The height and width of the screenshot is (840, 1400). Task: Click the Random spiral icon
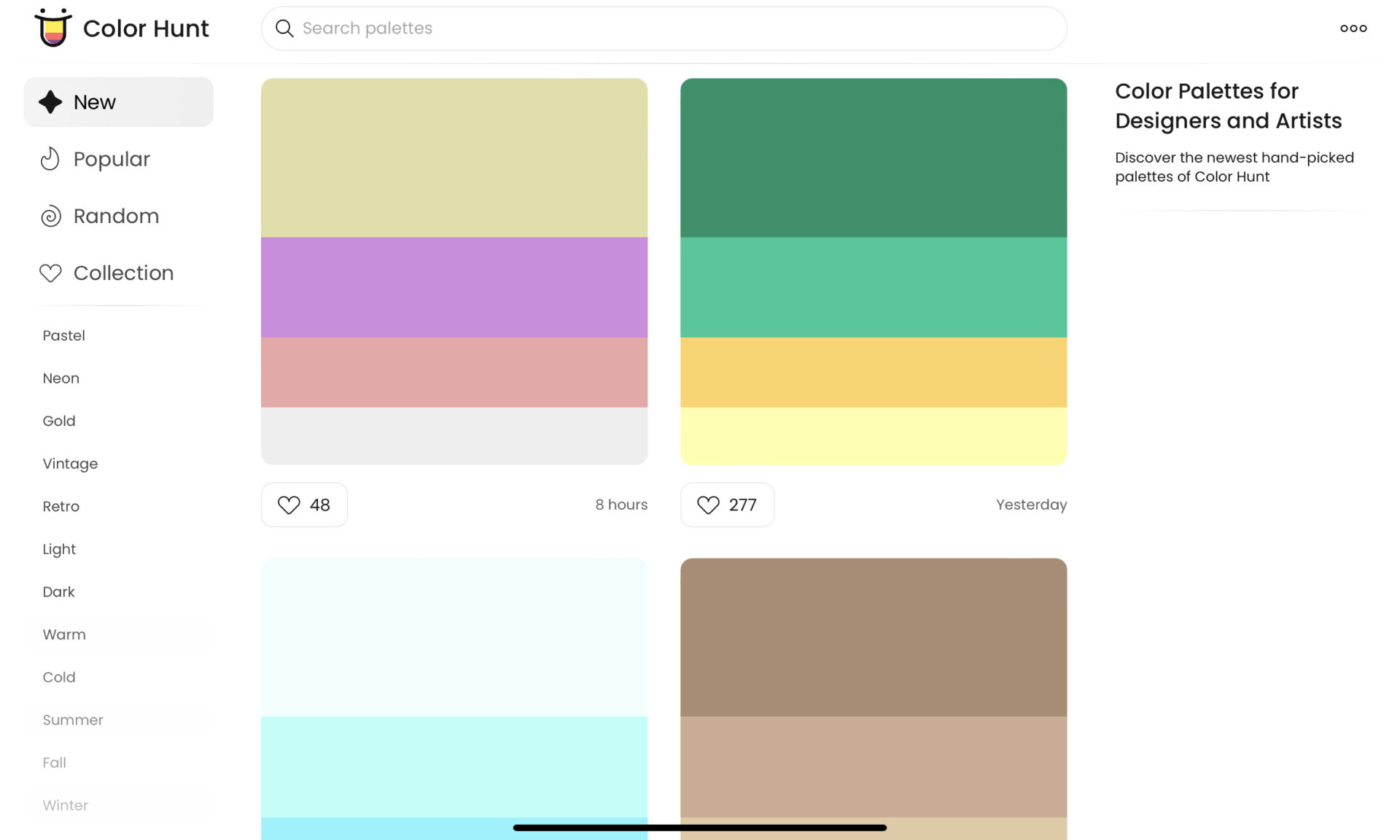50,216
